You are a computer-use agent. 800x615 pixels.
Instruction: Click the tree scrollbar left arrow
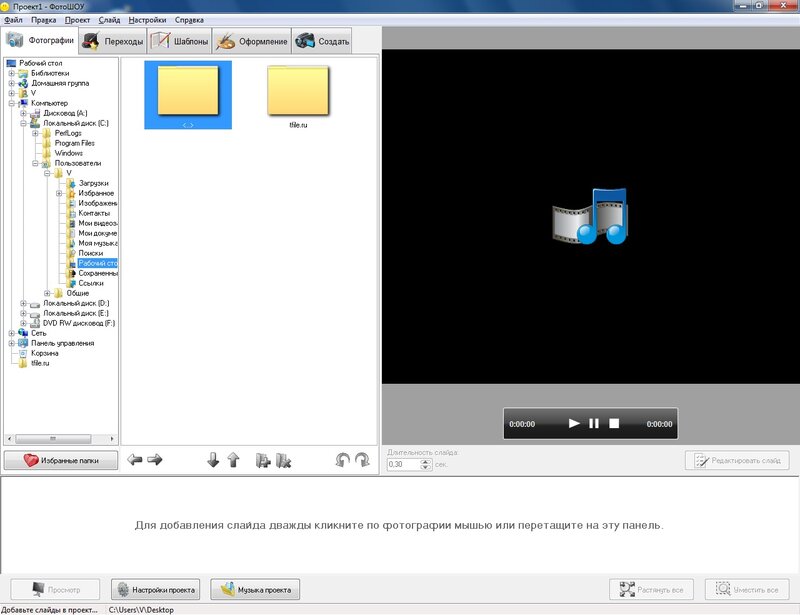(x=9, y=439)
